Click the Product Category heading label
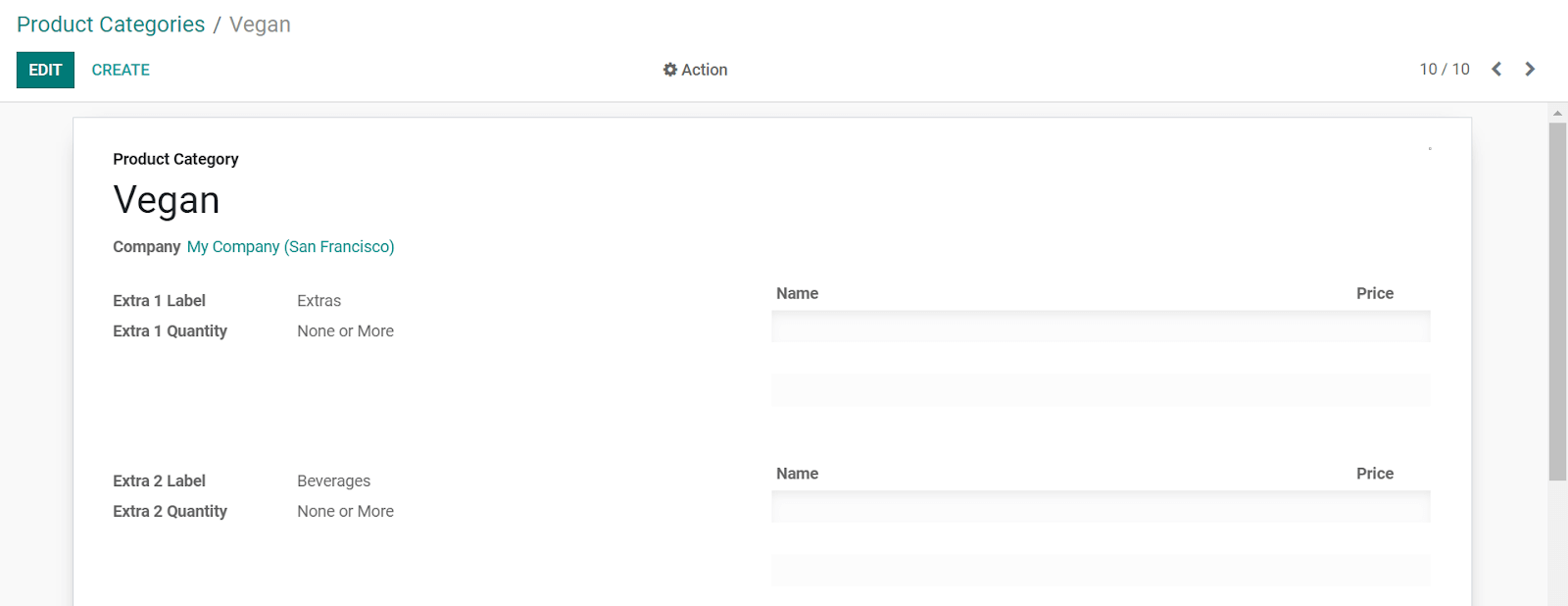Viewport: 1568px width, 606px height. (175, 159)
